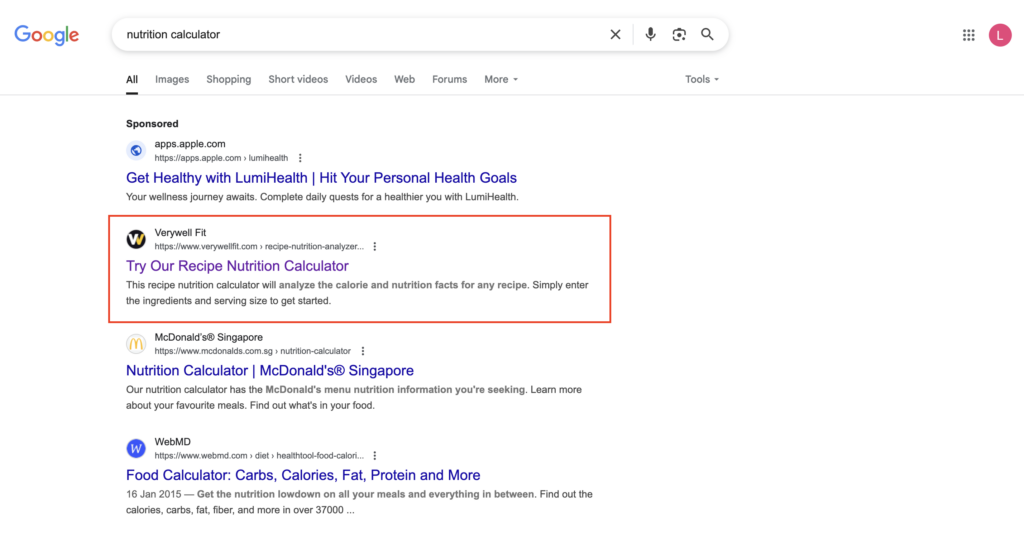Open three-dot menu for McDonald's result

[363, 351]
